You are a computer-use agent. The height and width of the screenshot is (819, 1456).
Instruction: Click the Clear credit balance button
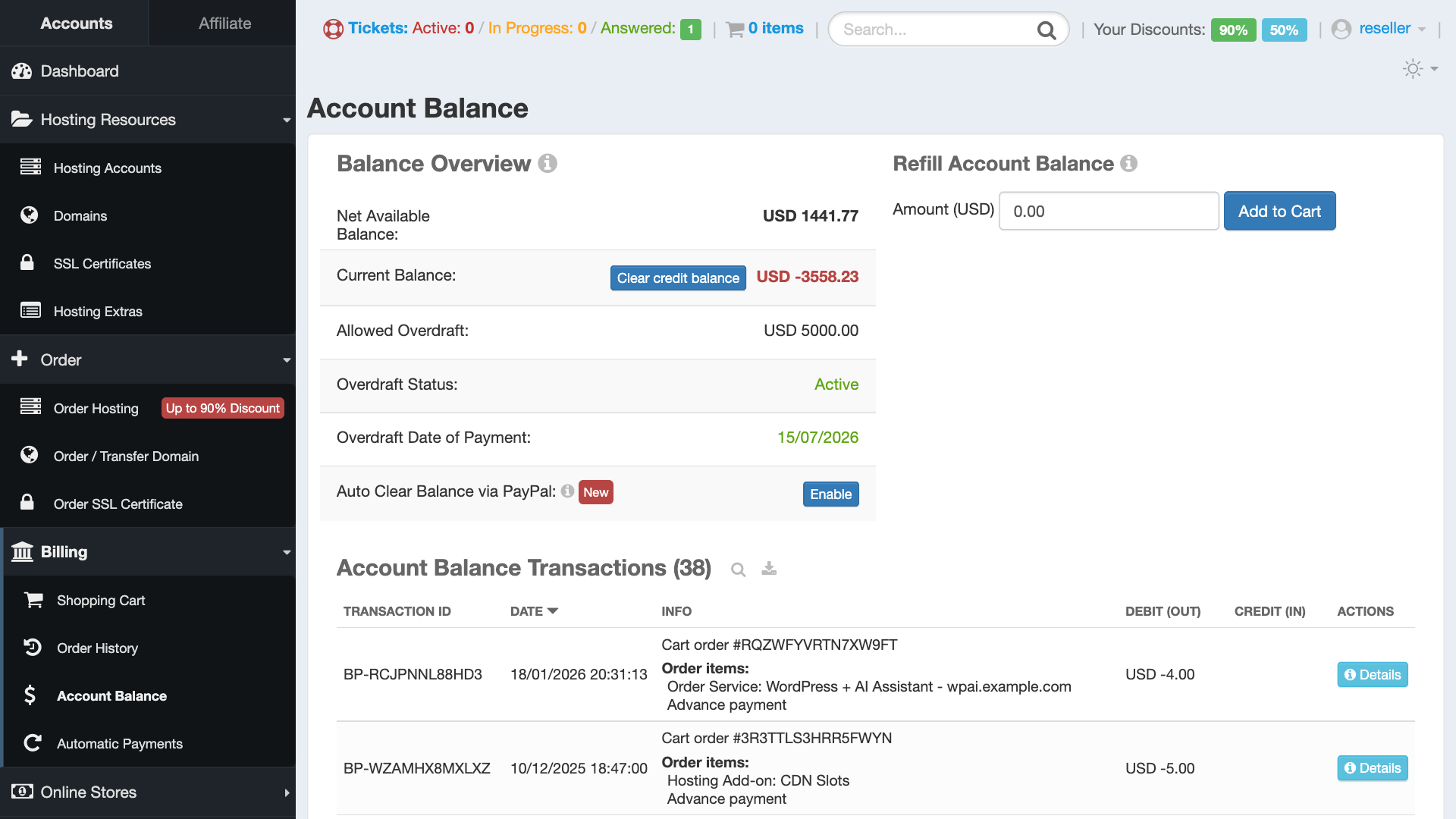click(677, 278)
